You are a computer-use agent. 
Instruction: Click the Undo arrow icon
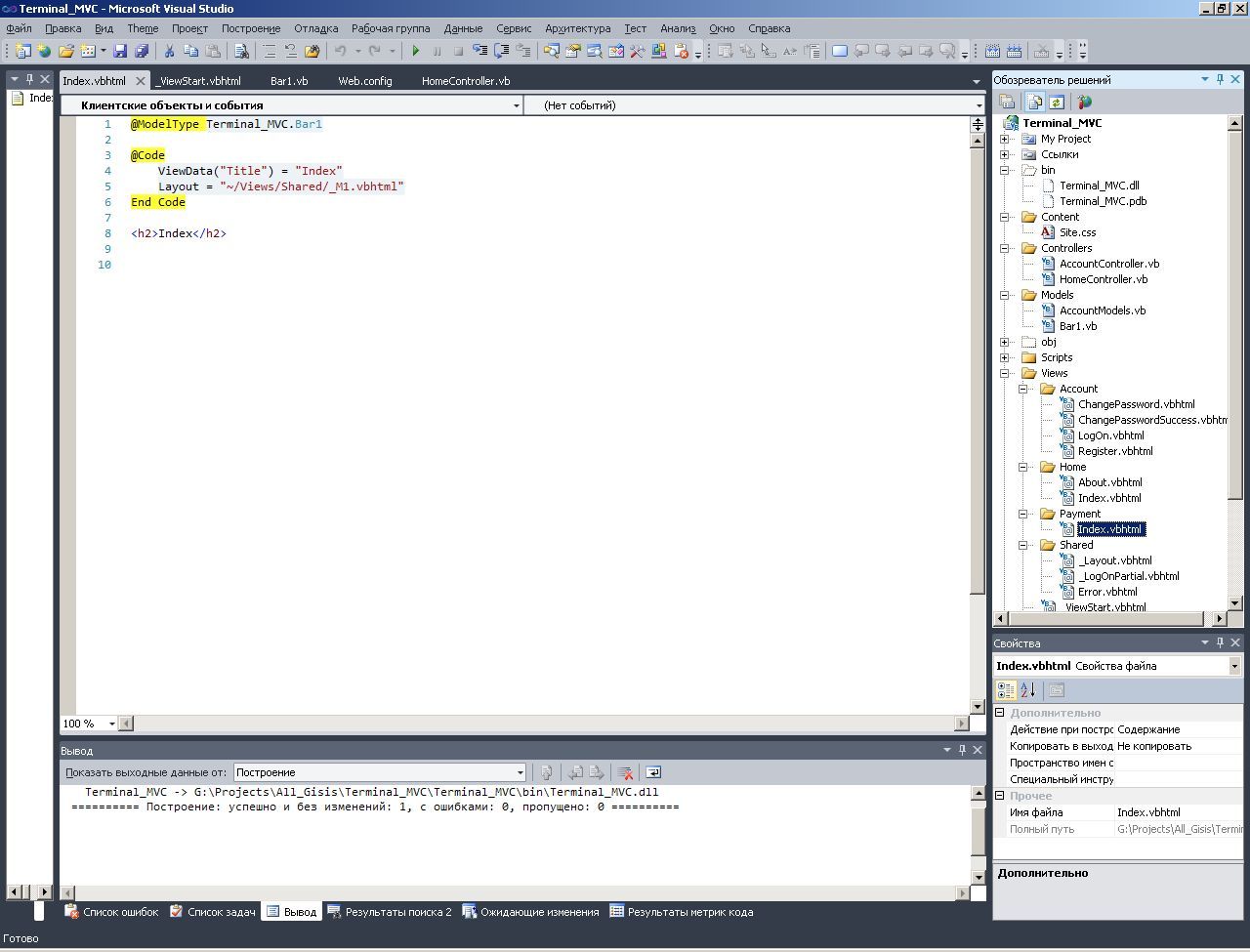(x=340, y=51)
